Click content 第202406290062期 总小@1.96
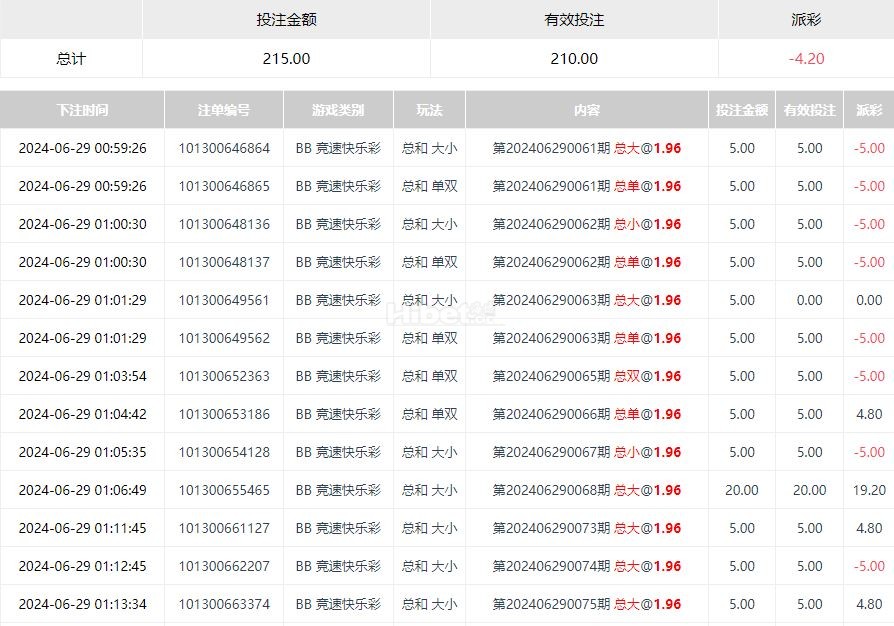Image resolution: width=894 pixels, height=626 pixels. pos(587,224)
